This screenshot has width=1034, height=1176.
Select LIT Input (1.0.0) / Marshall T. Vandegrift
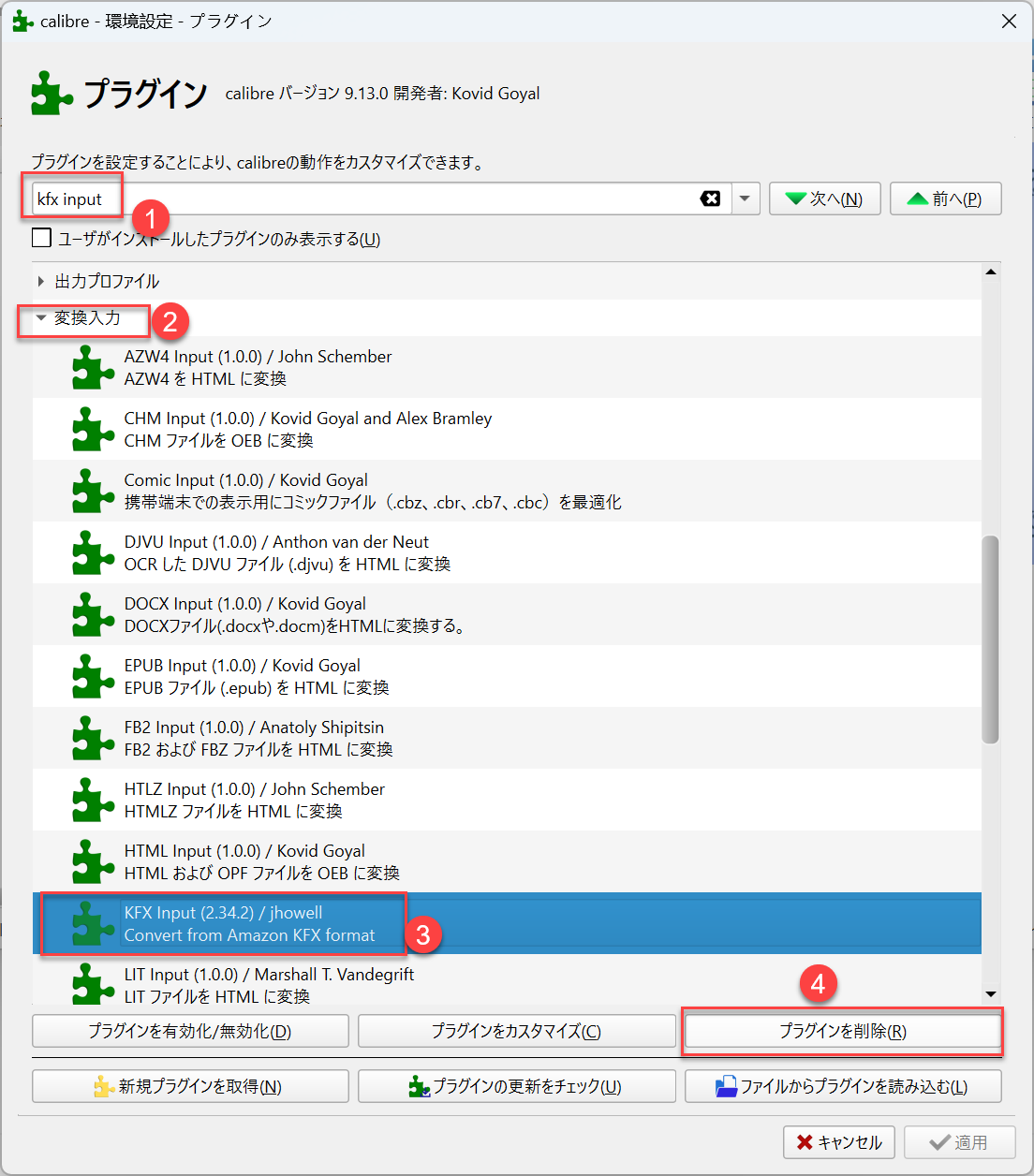(x=507, y=979)
